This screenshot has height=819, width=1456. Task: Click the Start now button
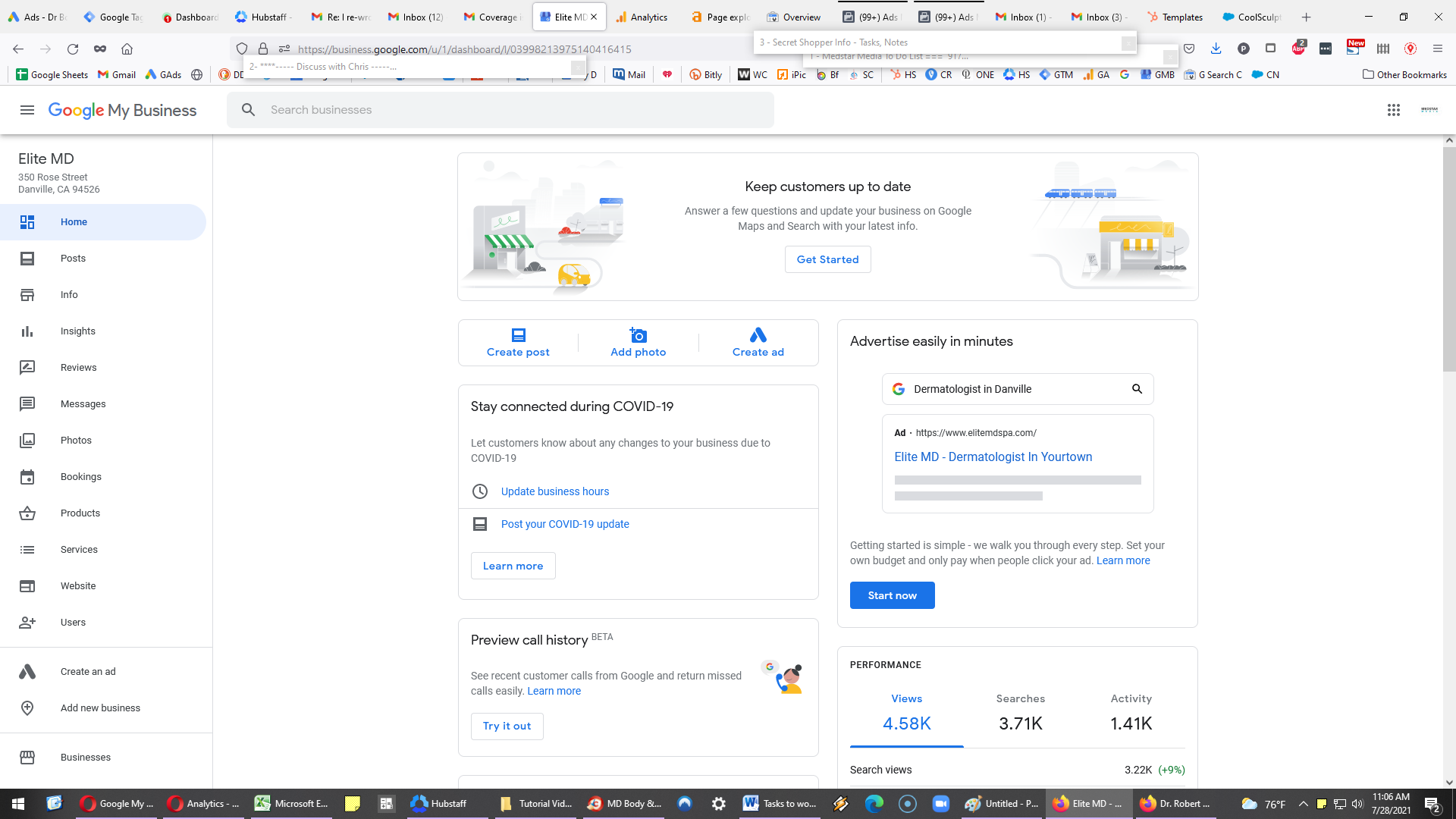pyautogui.click(x=893, y=595)
